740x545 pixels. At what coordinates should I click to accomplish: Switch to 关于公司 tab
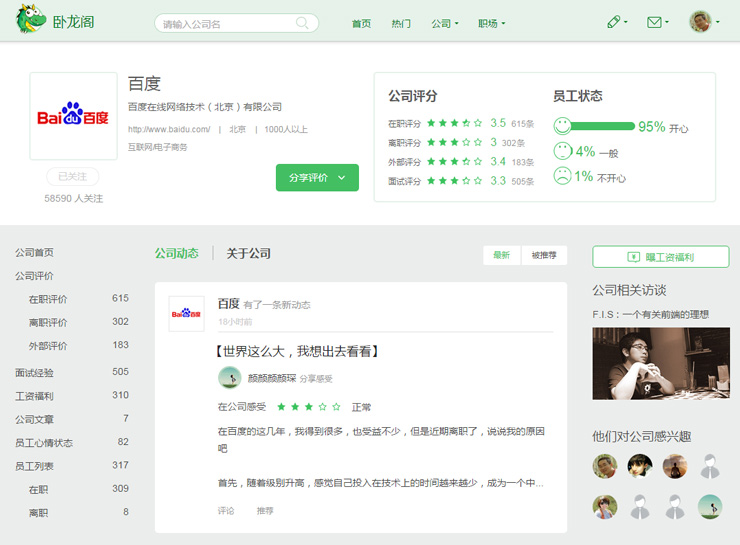[248, 253]
